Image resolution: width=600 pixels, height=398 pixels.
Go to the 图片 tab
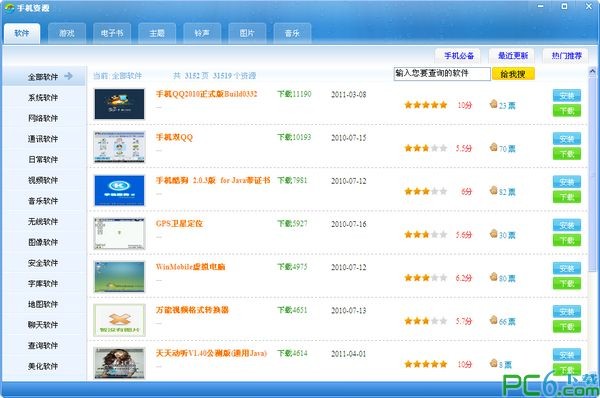point(247,33)
